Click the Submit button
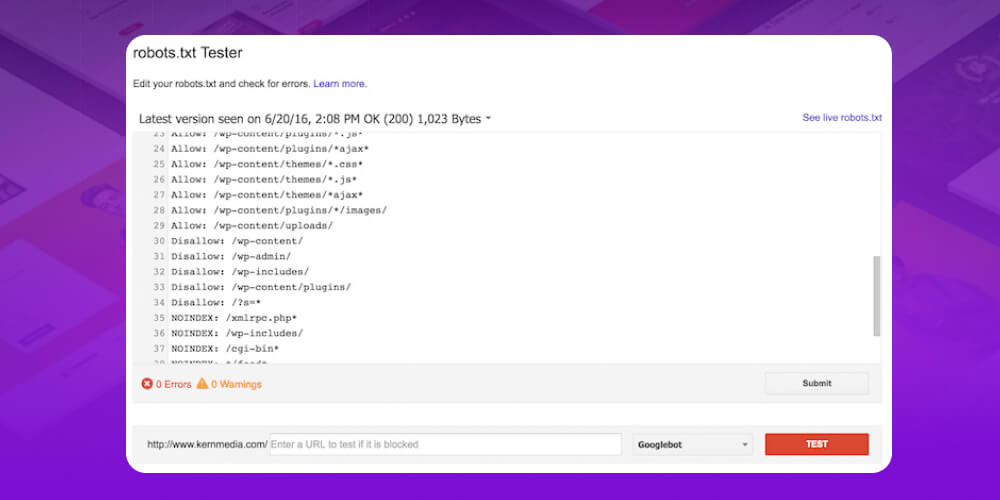Screen dimensions: 1000x500 coord(817,383)
